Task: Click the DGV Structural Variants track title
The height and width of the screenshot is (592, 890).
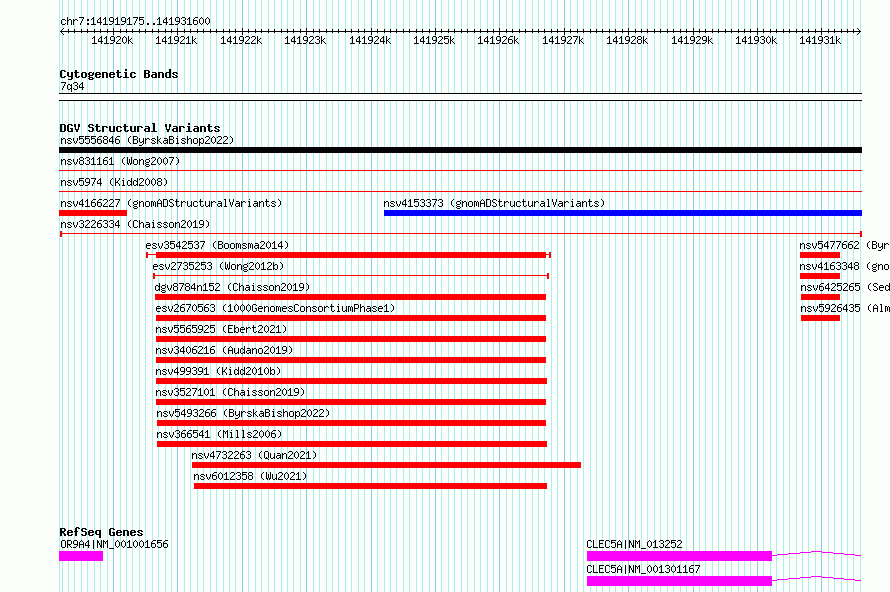Action: pos(140,128)
